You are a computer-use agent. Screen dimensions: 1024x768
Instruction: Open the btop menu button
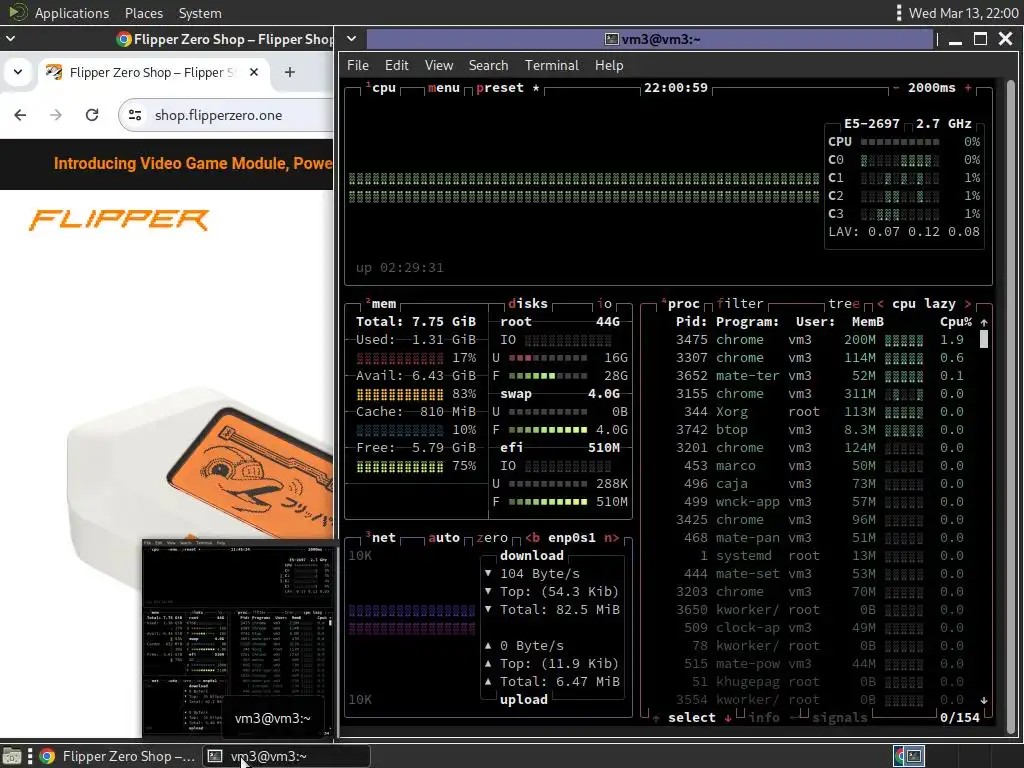point(444,88)
